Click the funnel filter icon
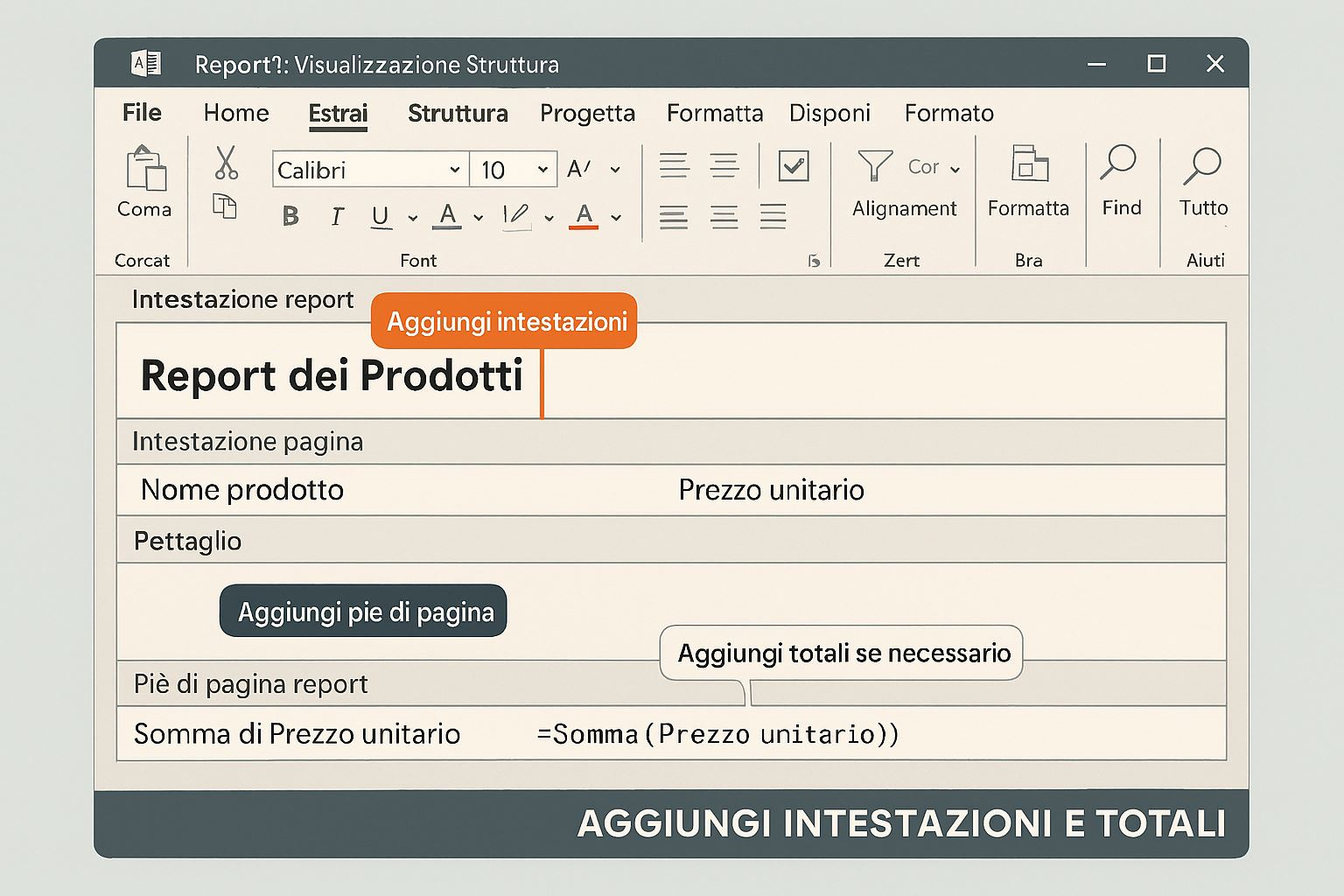The image size is (1344, 896). click(874, 165)
